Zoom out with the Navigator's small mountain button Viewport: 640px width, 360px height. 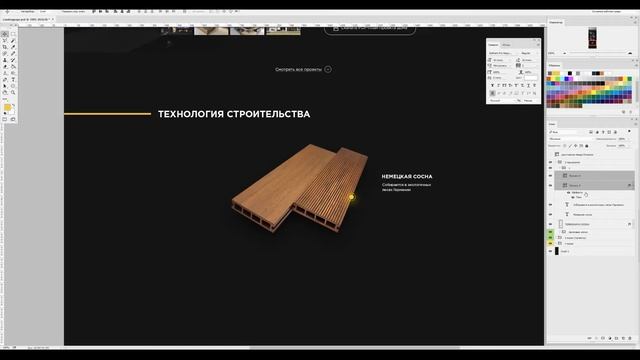click(565, 53)
